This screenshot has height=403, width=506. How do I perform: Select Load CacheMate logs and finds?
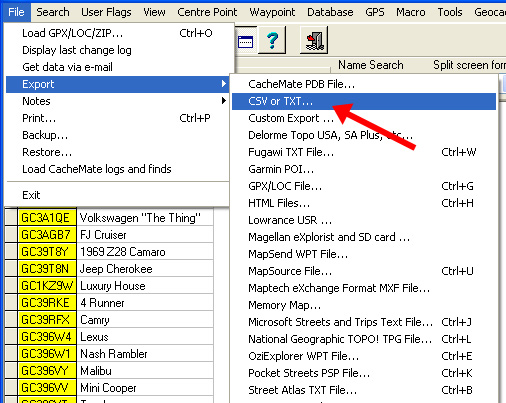(117, 169)
